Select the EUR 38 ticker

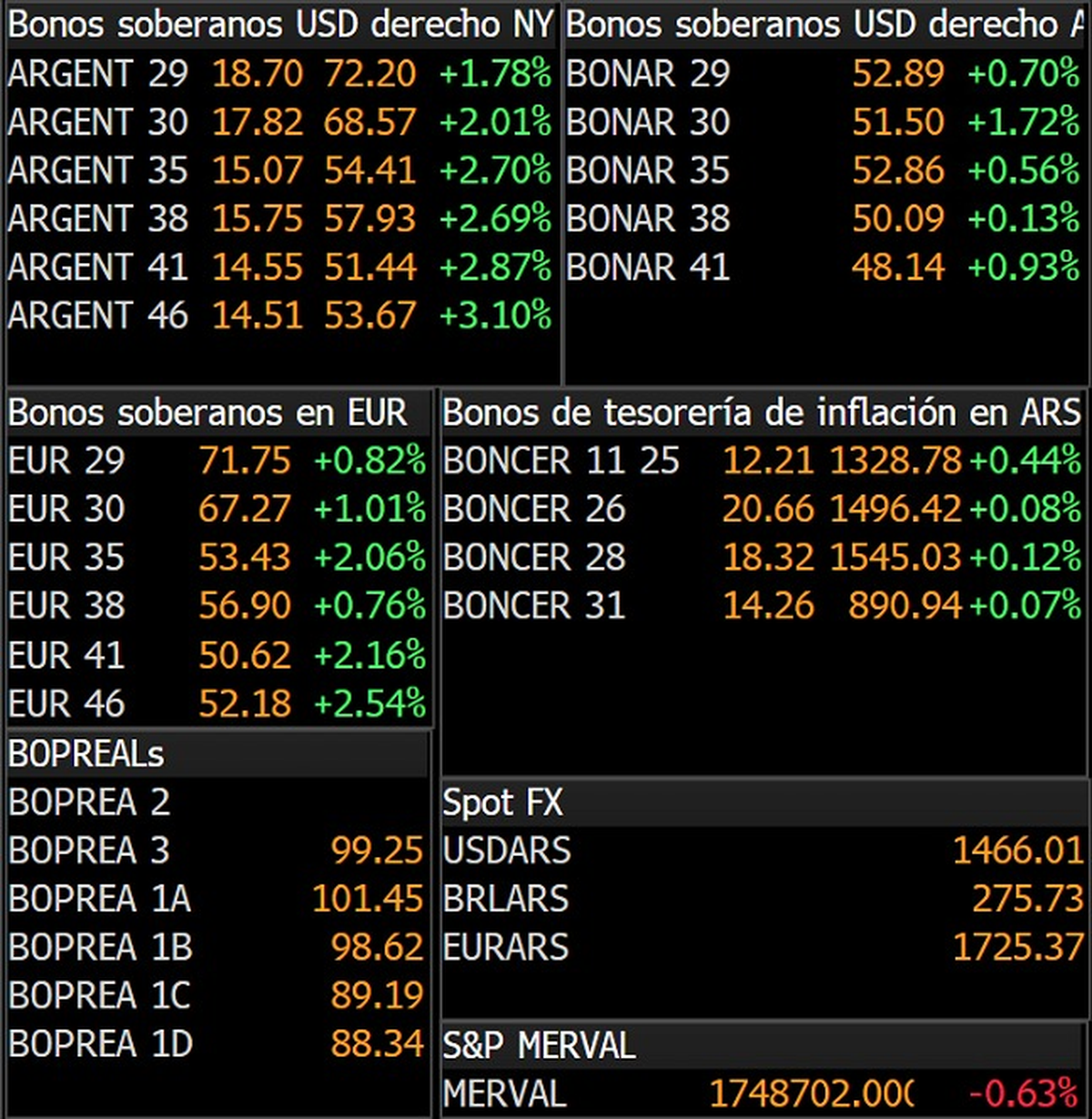pyautogui.click(x=66, y=605)
